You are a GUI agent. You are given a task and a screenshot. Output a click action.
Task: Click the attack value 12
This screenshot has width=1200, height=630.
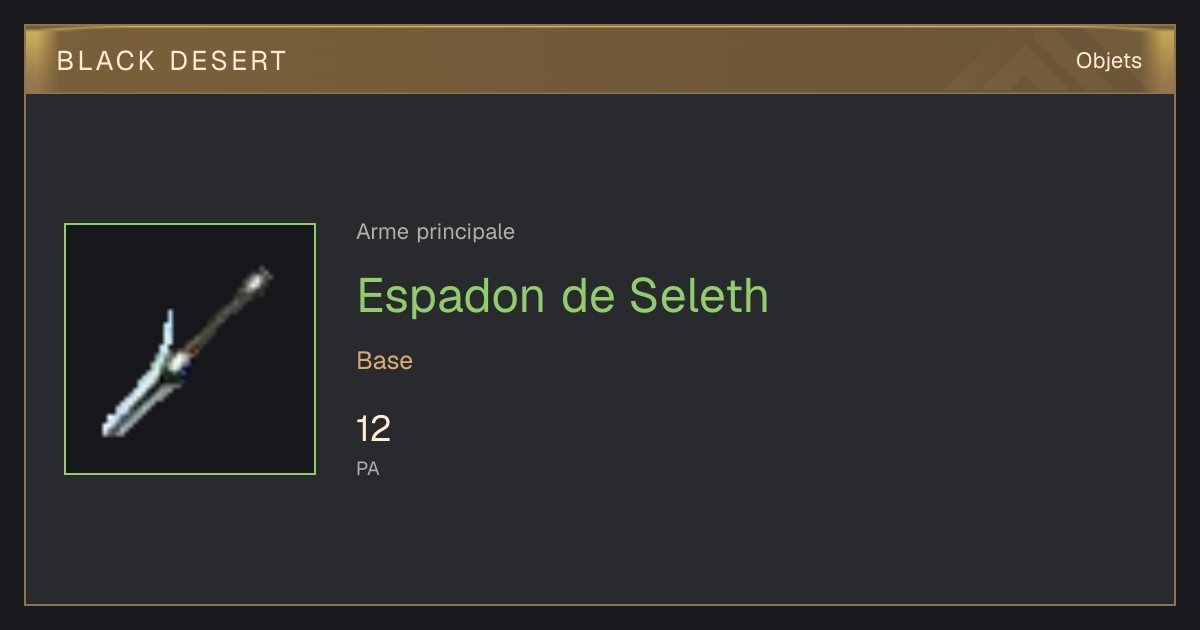pos(374,429)
